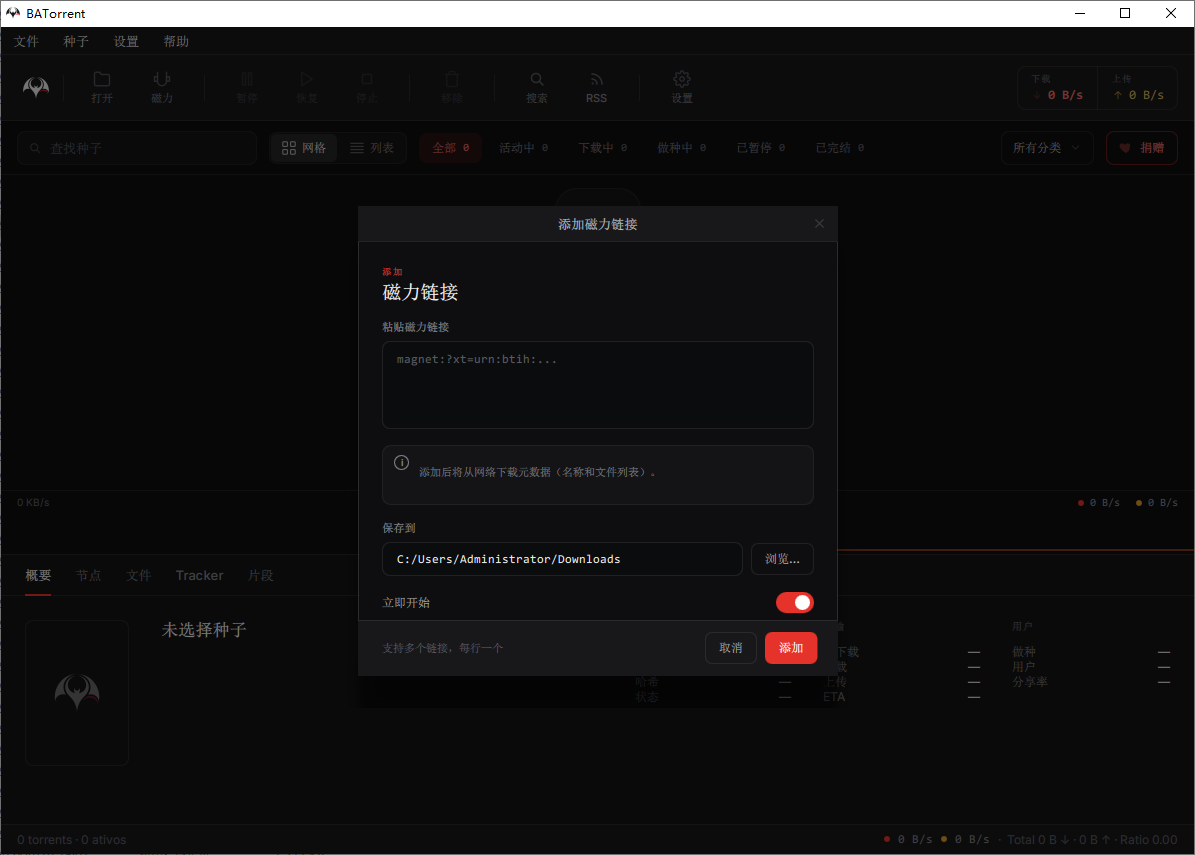Click the 取消 cancel button
The width and height of the screenshot is (1195, 855).
coord(731,648)
